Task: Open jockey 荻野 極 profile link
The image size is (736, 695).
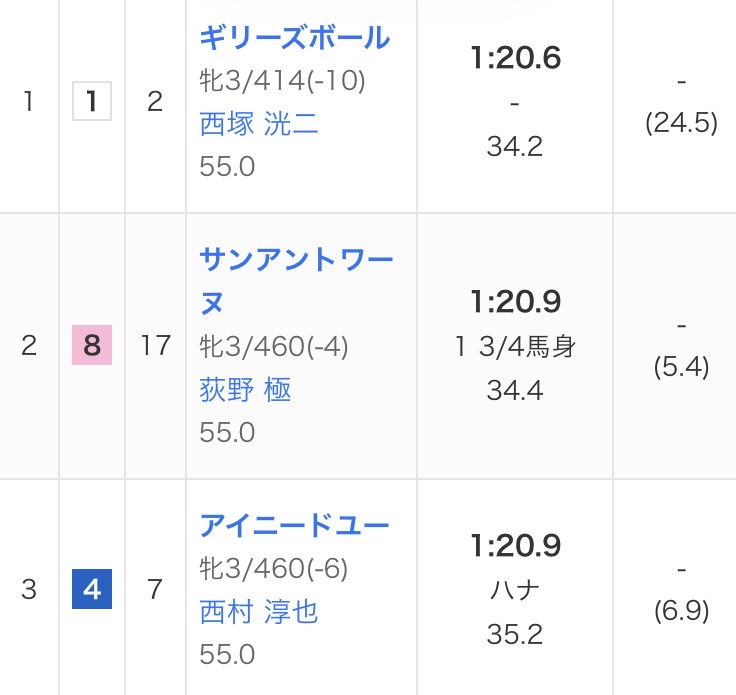Action: pos(245,389)
